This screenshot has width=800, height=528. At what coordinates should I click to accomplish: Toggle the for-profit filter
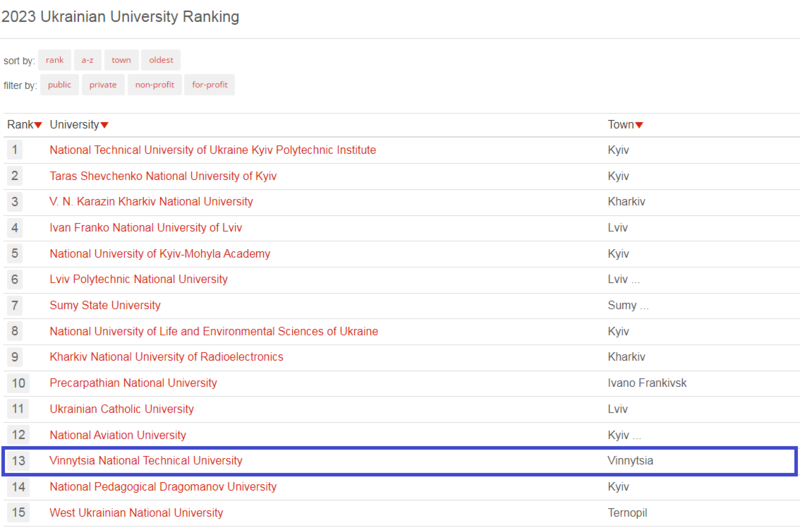pyautogui.click(x=210, y=85)
